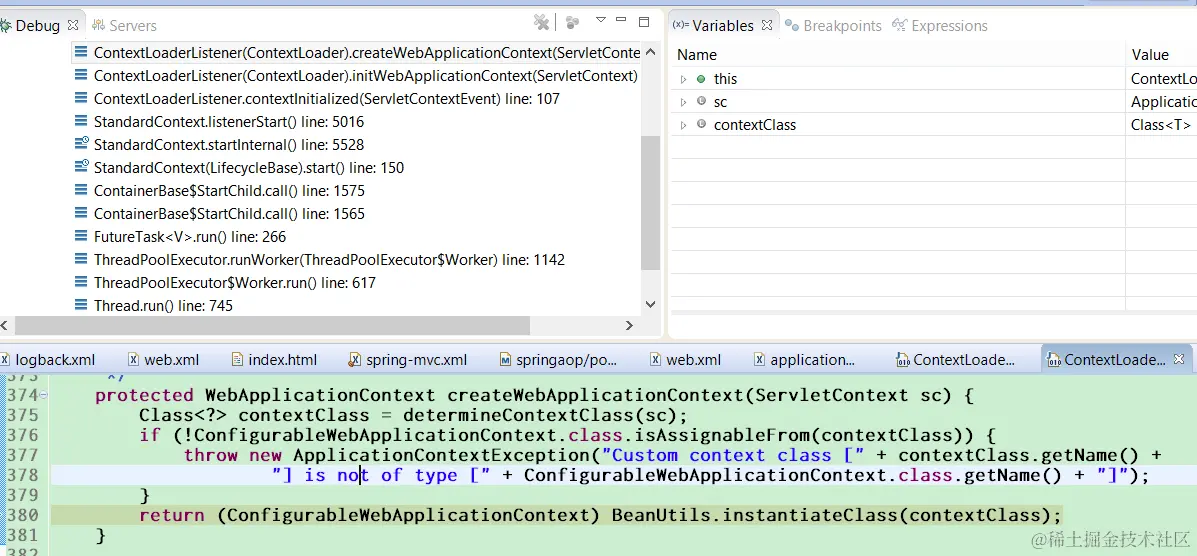Open the index.html editor tab
The width and height of the screenshot is (1197, 556).
(274, 360)
